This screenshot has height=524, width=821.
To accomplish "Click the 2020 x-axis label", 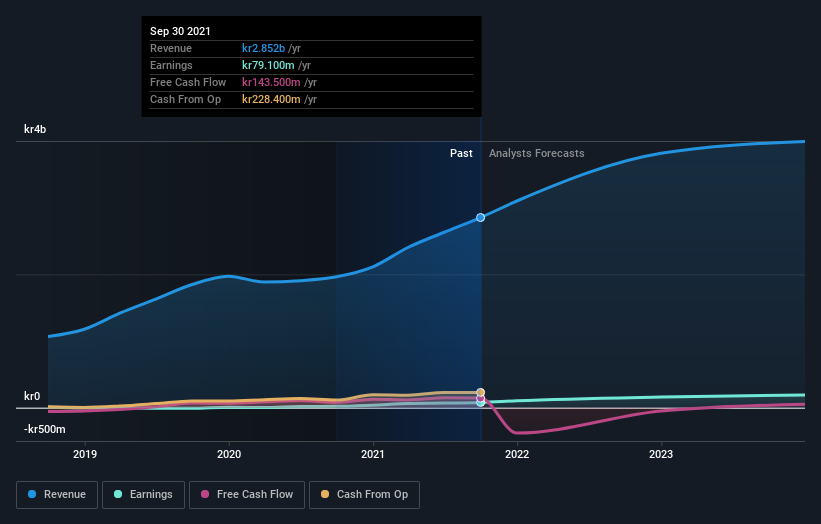I will click(x=229, y=454).
